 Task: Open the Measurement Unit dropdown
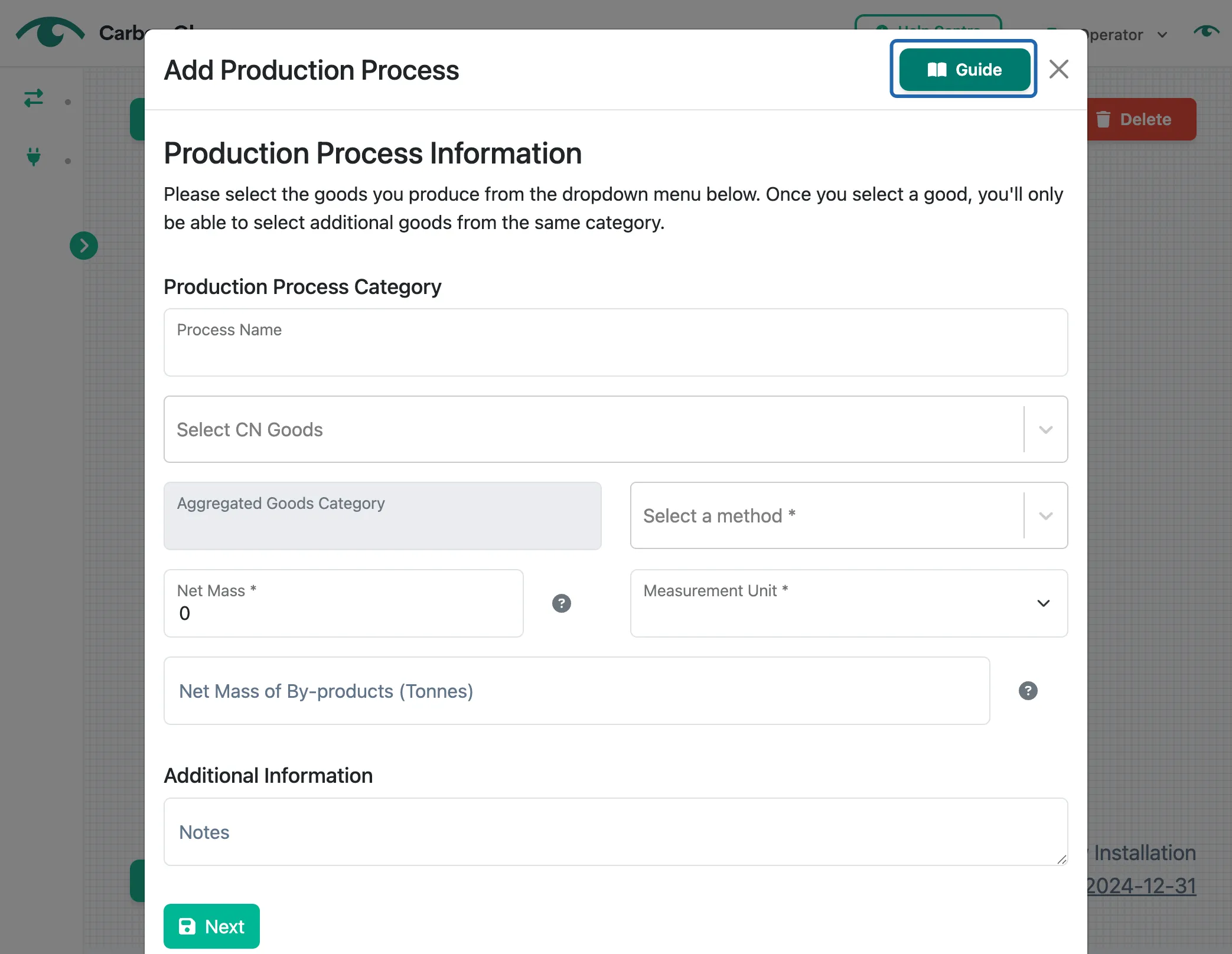tap(849, 603)
